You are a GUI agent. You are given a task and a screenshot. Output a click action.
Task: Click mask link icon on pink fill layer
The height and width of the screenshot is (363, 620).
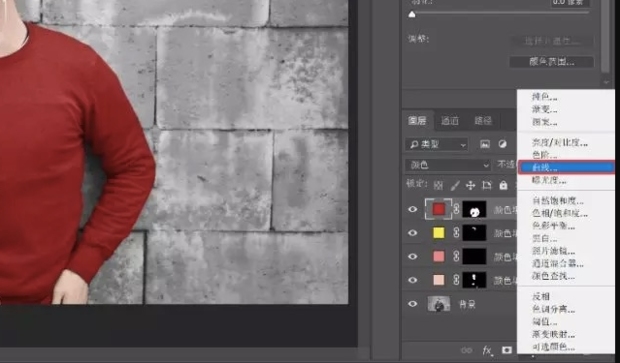(456, 257)
